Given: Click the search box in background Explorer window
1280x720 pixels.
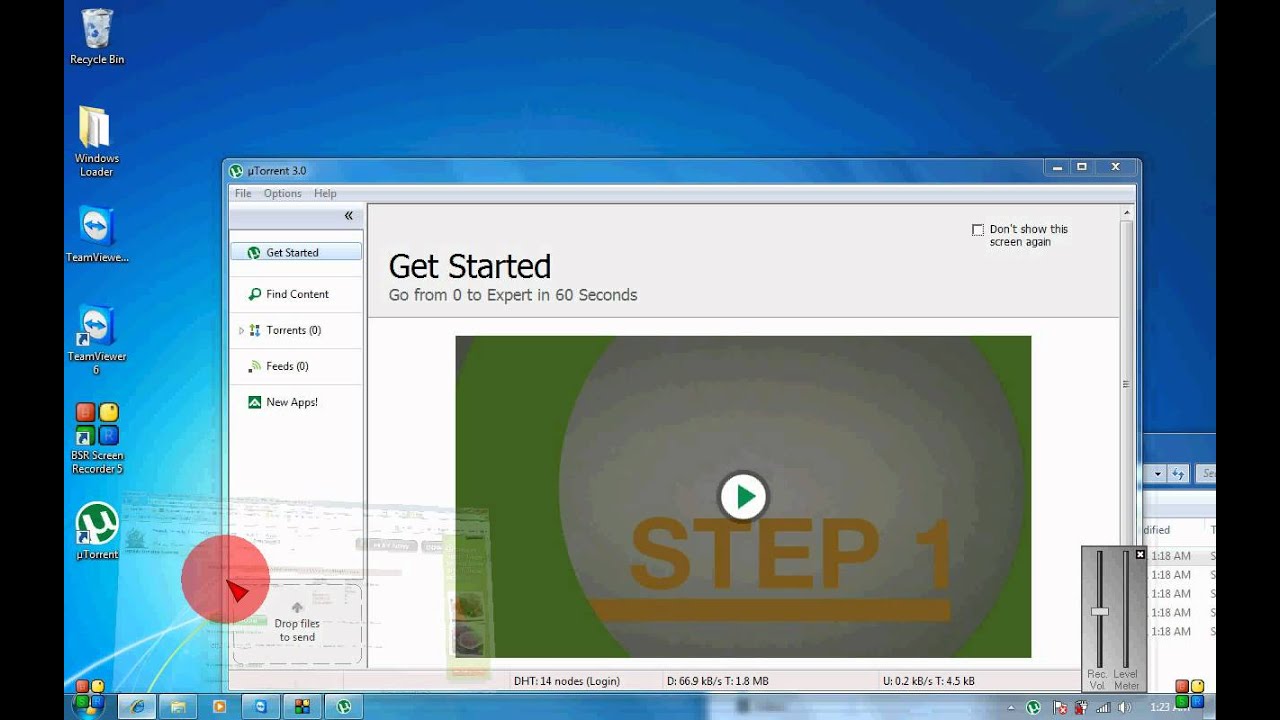Looking at the screenshot, I should [1206, 474].
